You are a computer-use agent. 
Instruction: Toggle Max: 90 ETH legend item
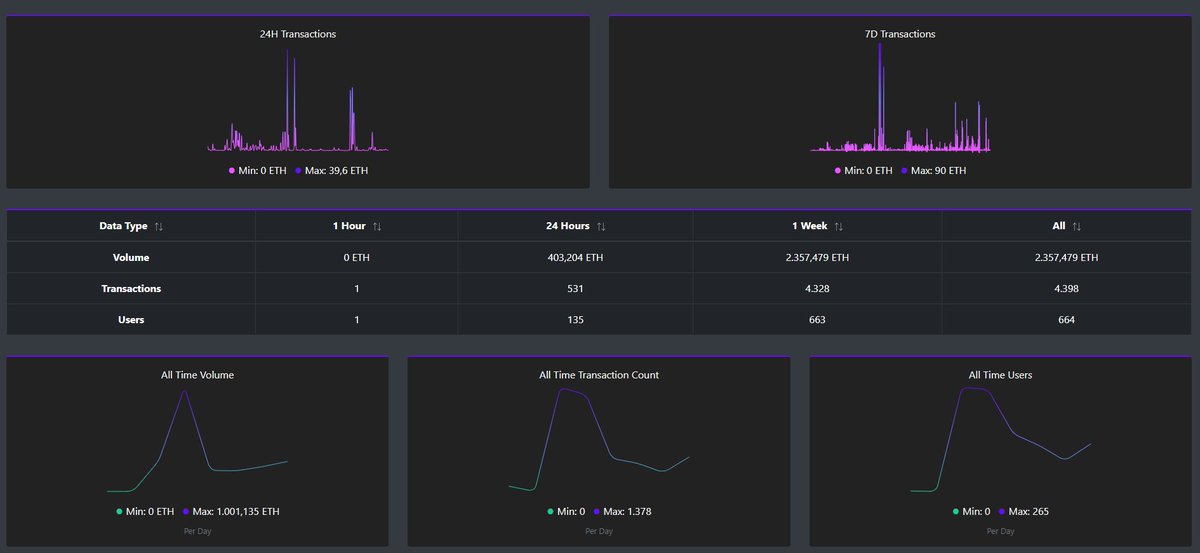click(933, 171)
